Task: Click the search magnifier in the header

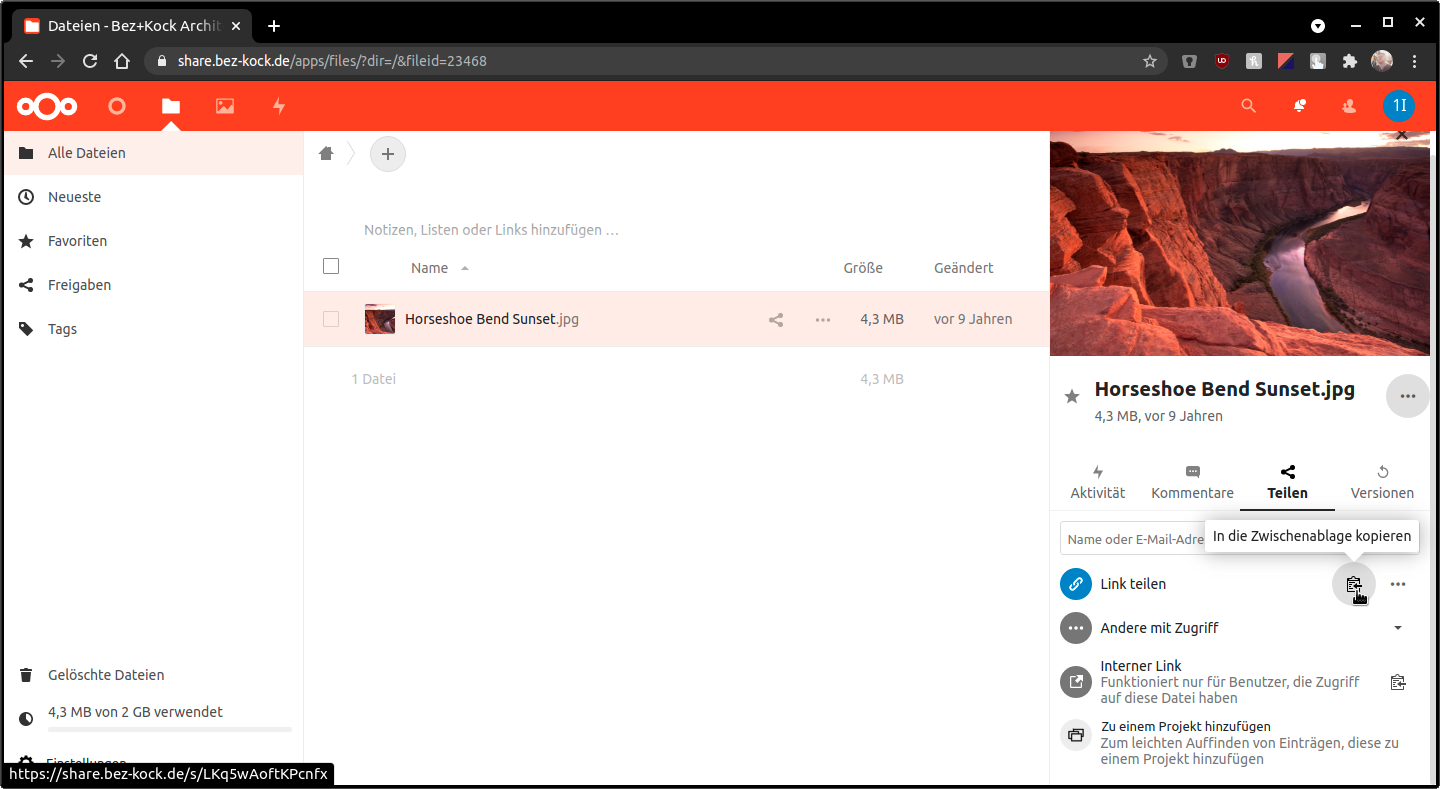Action: pyautogui.click(x=1248, y=106)
